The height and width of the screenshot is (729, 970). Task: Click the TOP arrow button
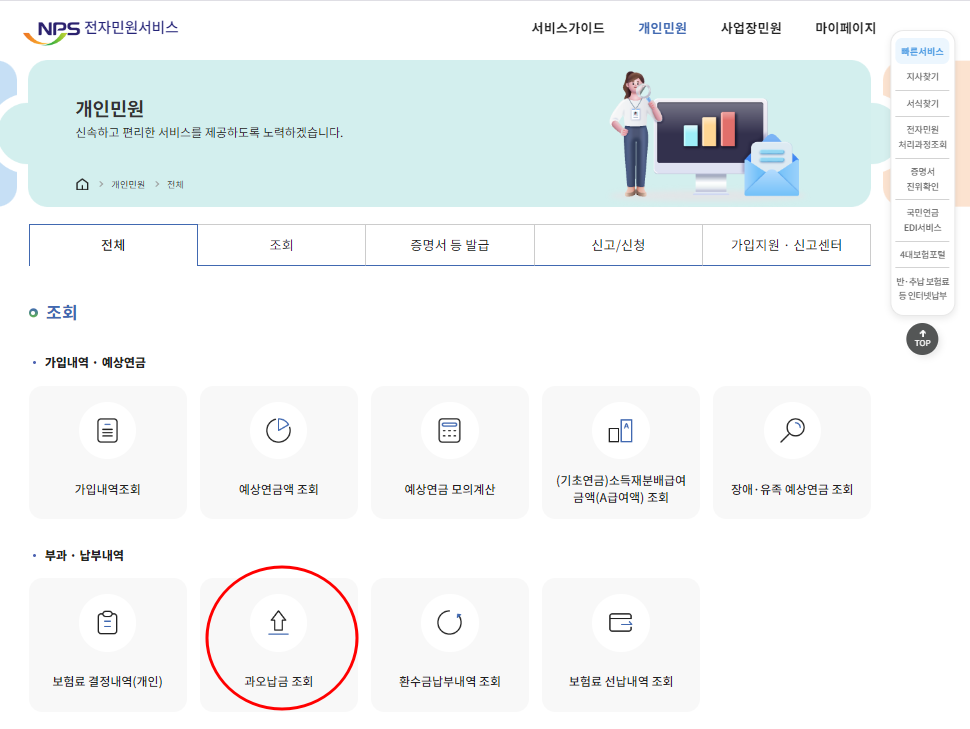click(x=922, y=339)
